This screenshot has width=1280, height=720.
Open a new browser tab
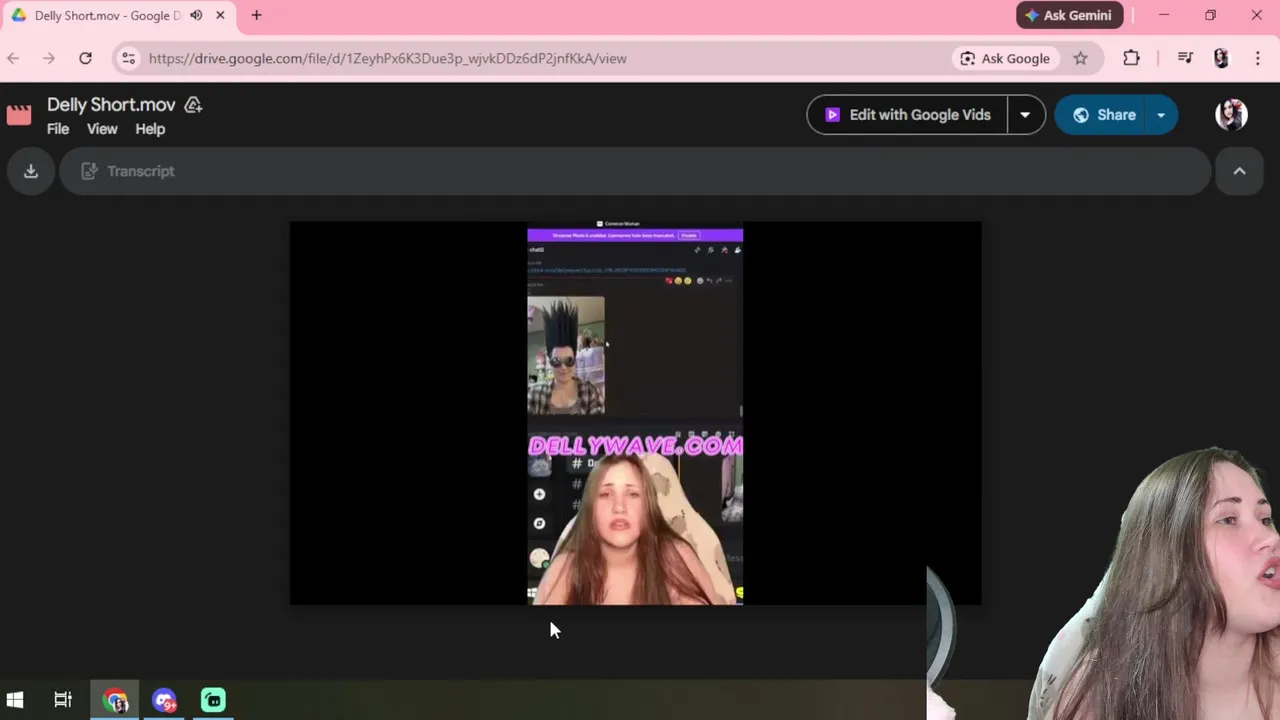pyautogui.click(x=256, y=15)
